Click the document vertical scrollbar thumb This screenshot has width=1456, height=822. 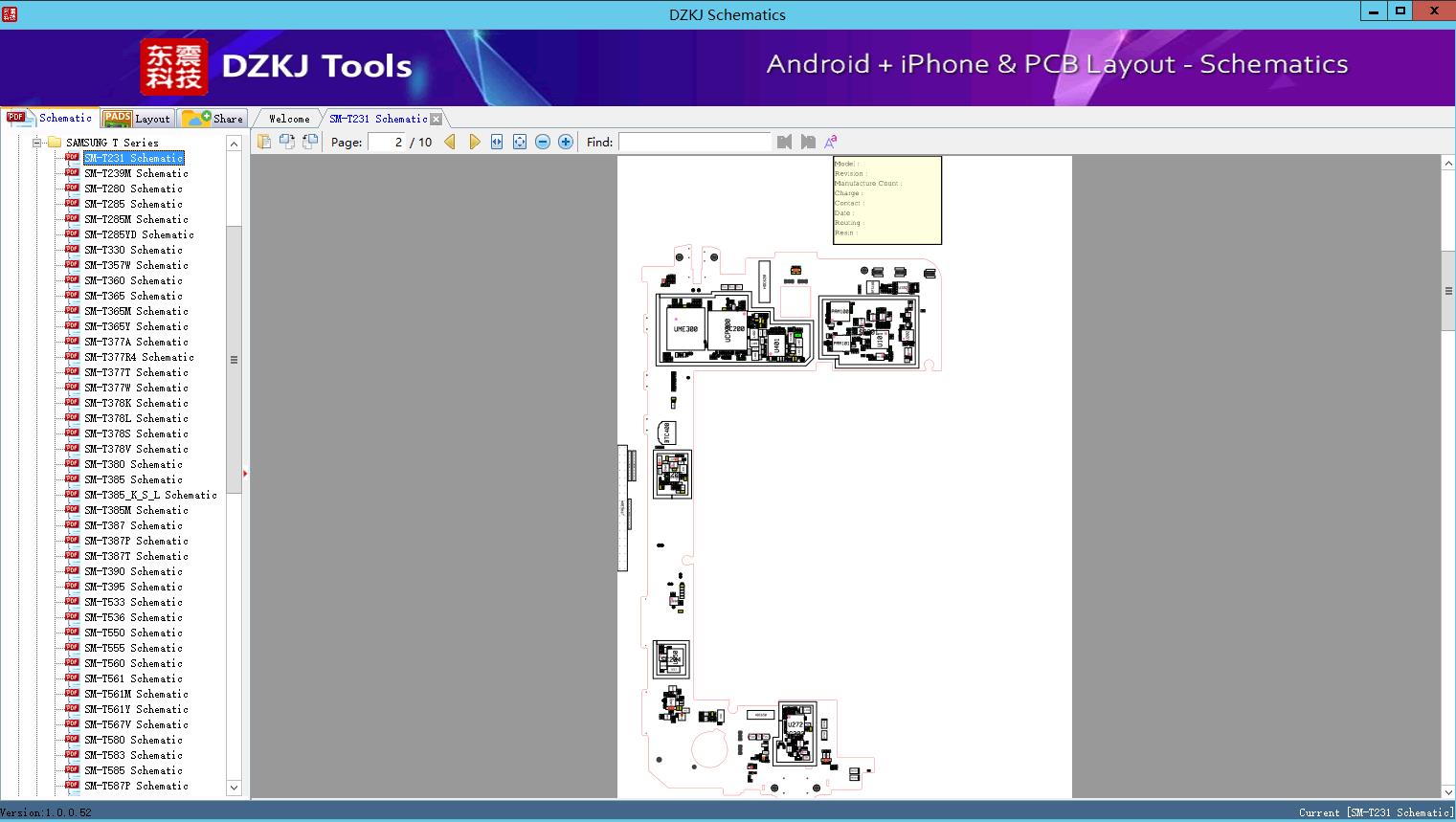[1448, 290]
